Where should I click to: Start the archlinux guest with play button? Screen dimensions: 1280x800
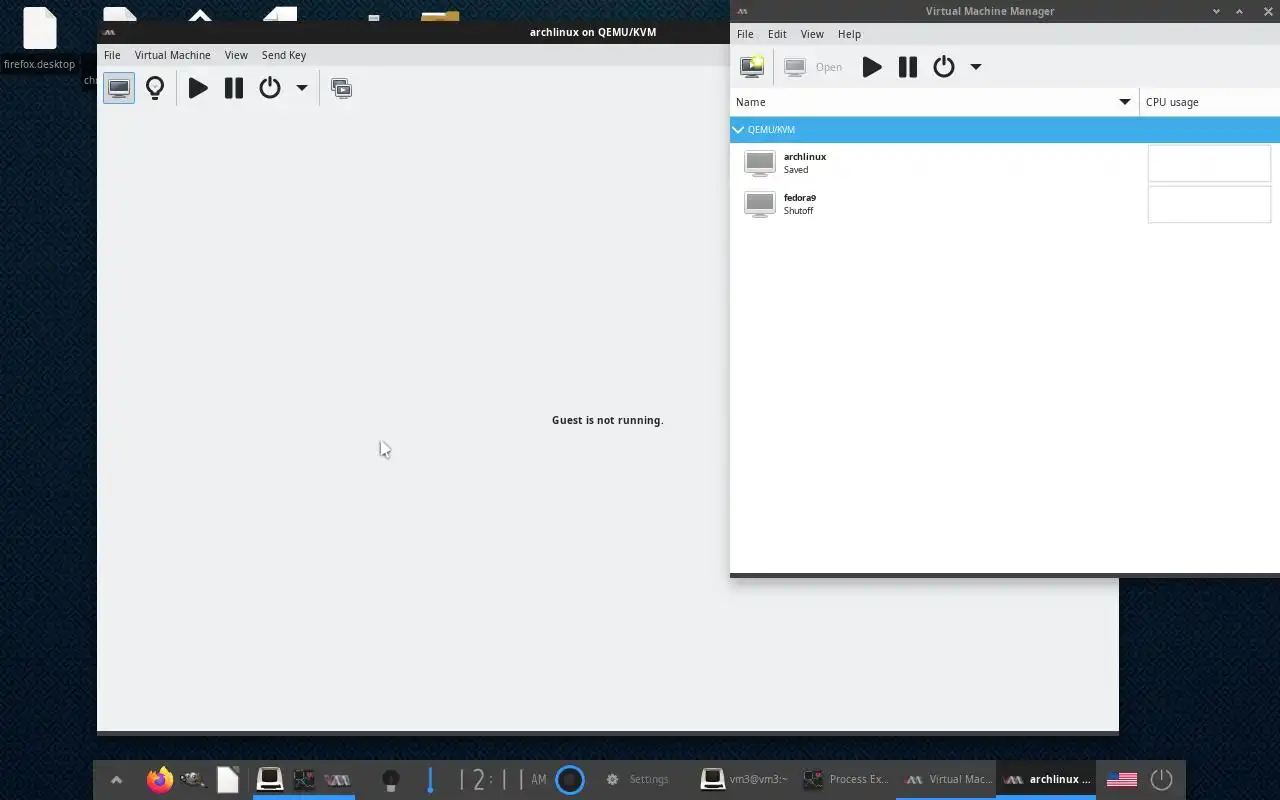[x=198, y=88]
